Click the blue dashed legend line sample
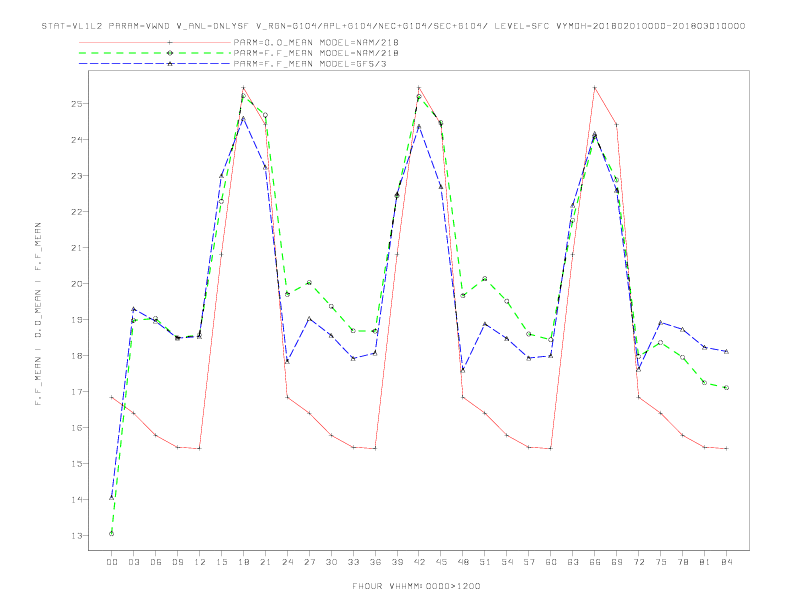 155,64
